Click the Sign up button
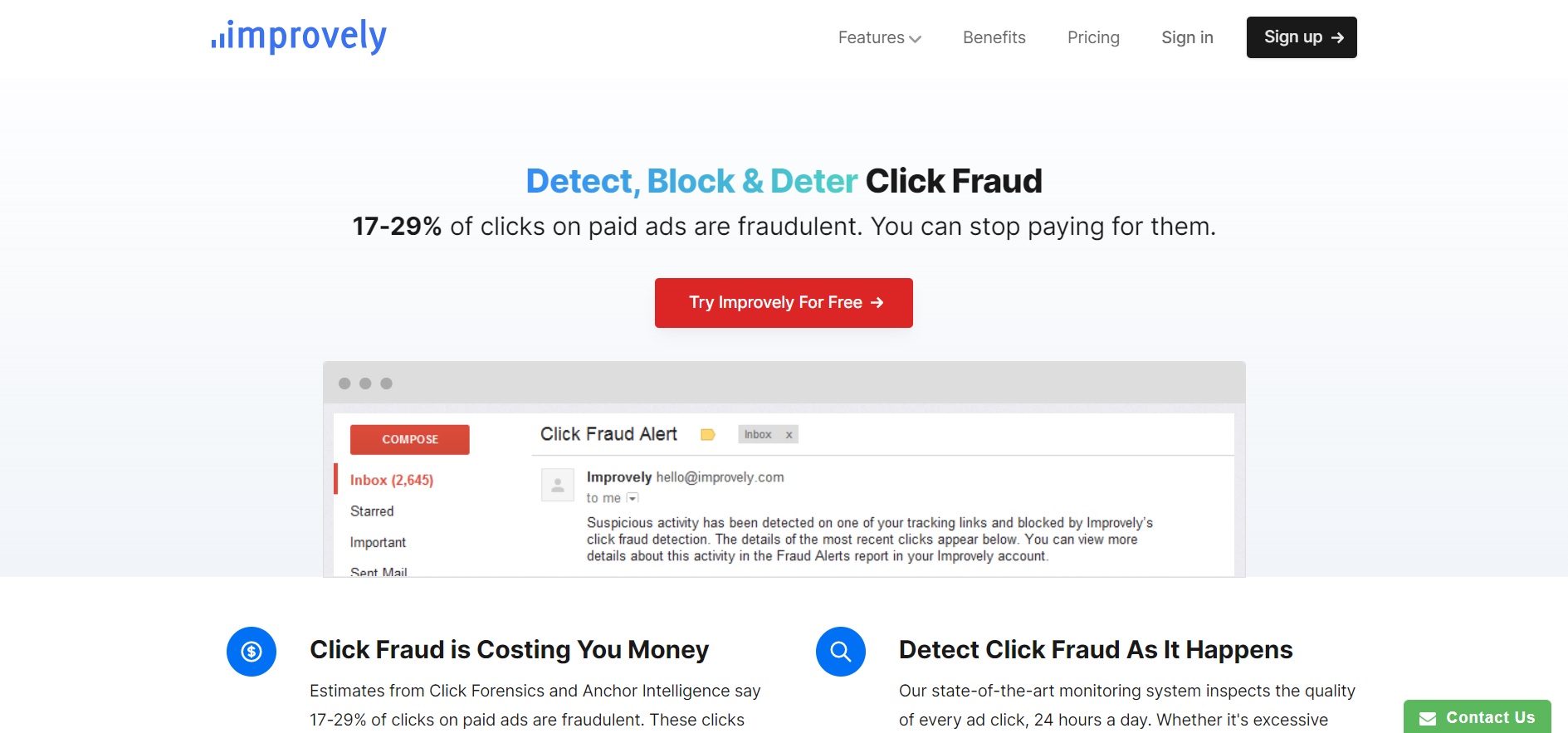The height and width of the screenshot is (733, 1568). point(1301,37)
